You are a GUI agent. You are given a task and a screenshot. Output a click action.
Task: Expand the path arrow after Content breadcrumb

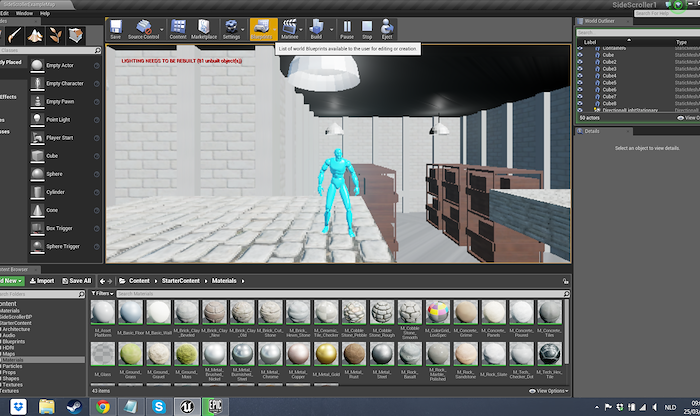[156, 281]
